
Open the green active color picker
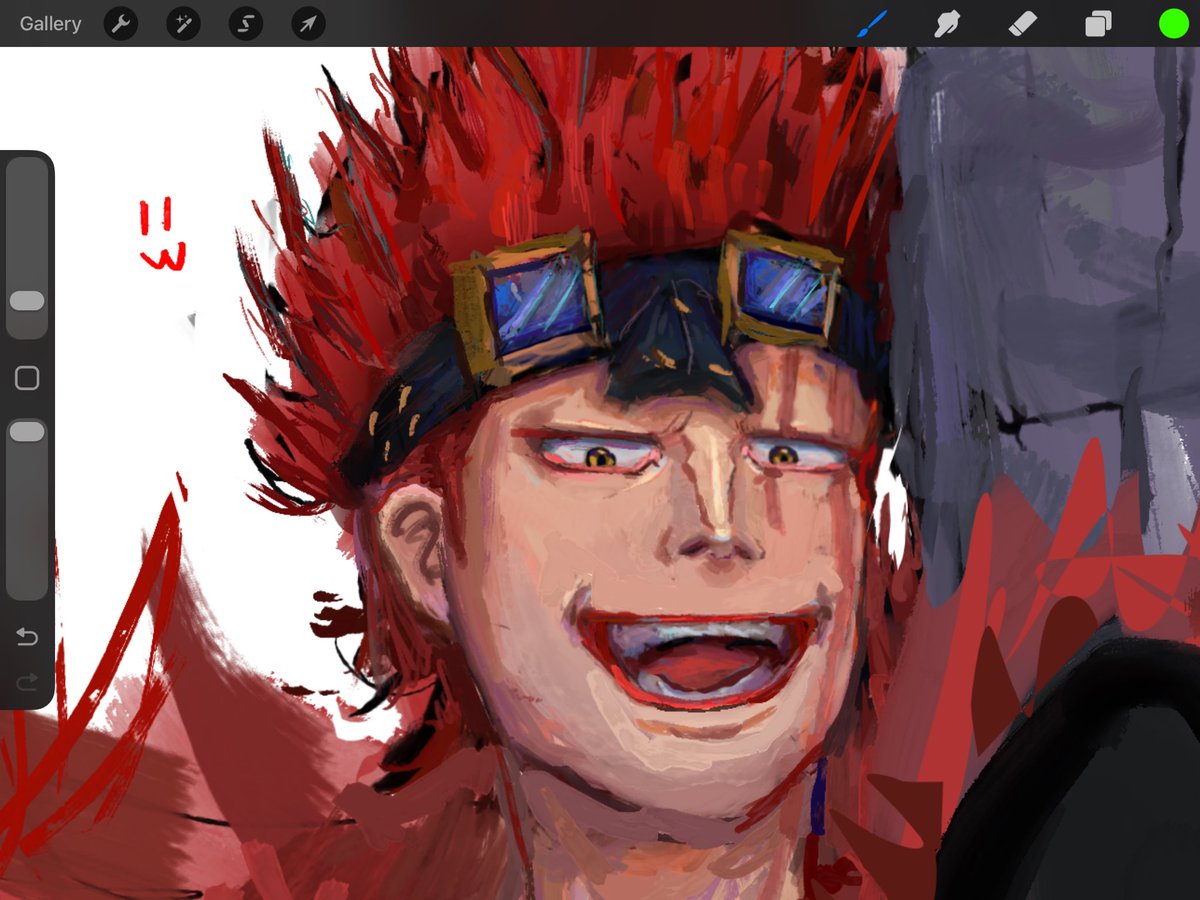coord(1173,23)
